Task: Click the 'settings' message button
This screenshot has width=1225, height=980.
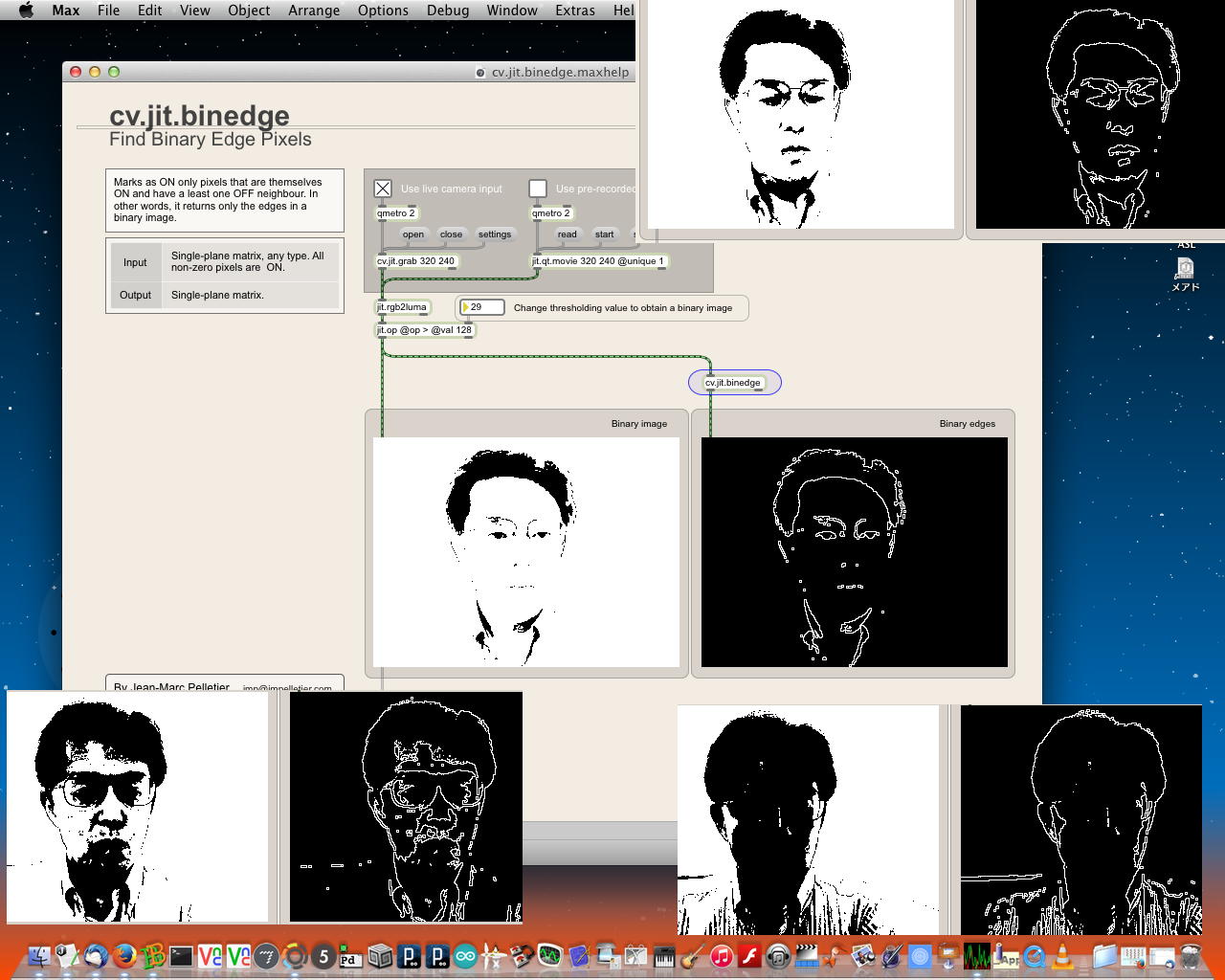Action: [494, 234]
